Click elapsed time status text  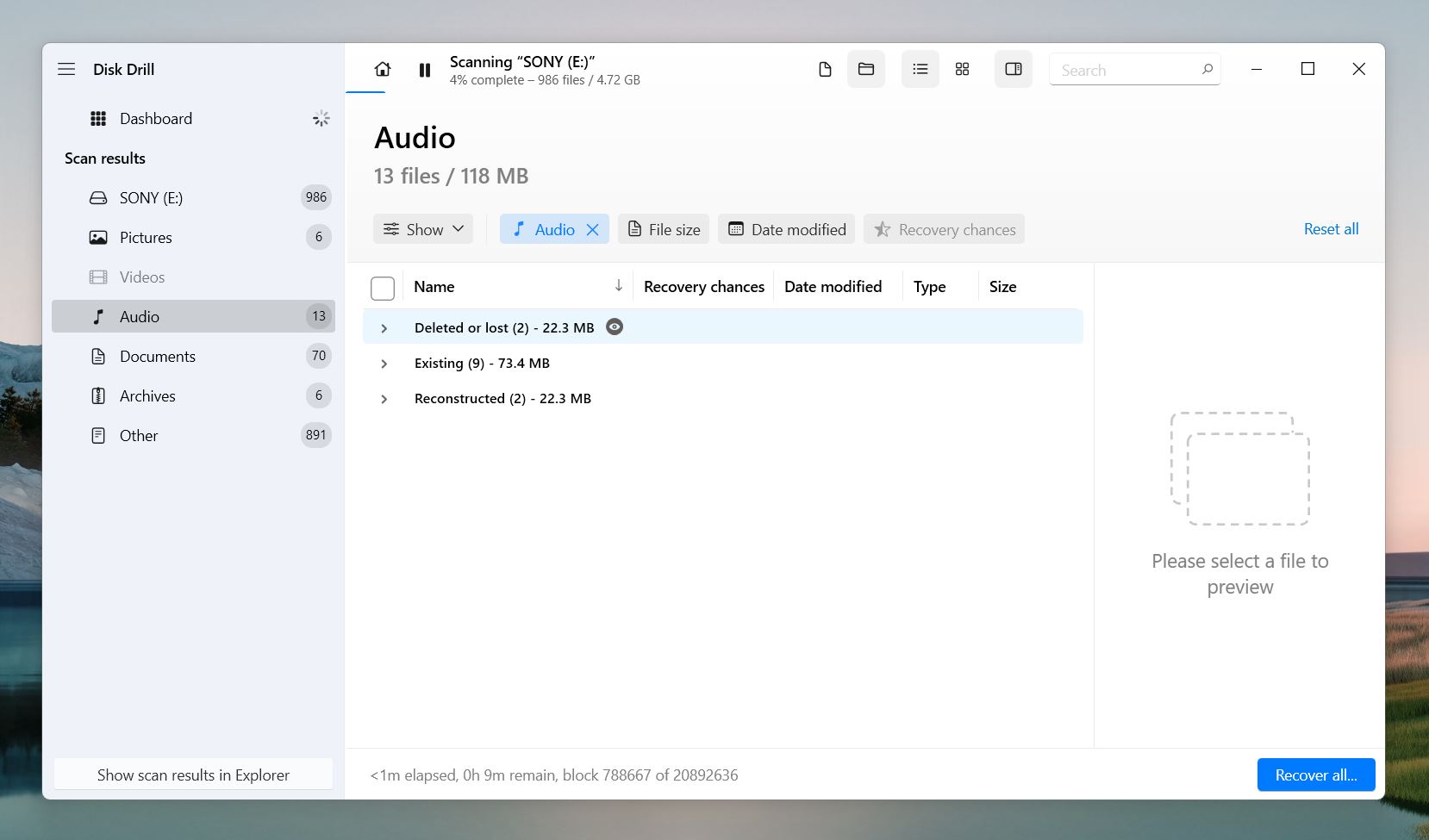tap(554, 775)
